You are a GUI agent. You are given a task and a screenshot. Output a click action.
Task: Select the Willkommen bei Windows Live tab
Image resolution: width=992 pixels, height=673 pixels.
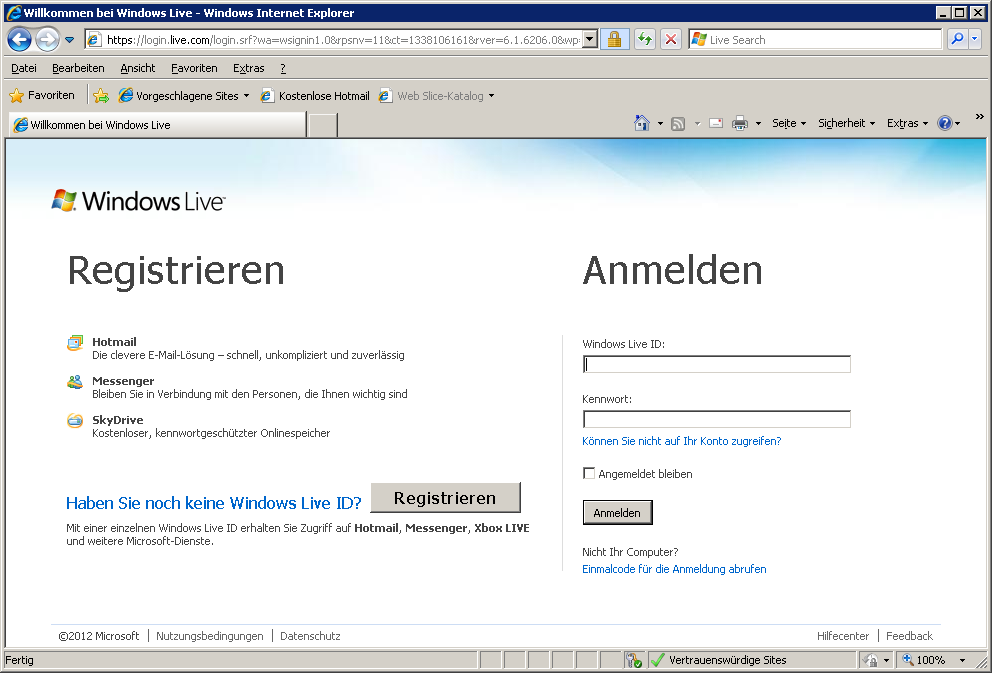(x=158, y=125)
